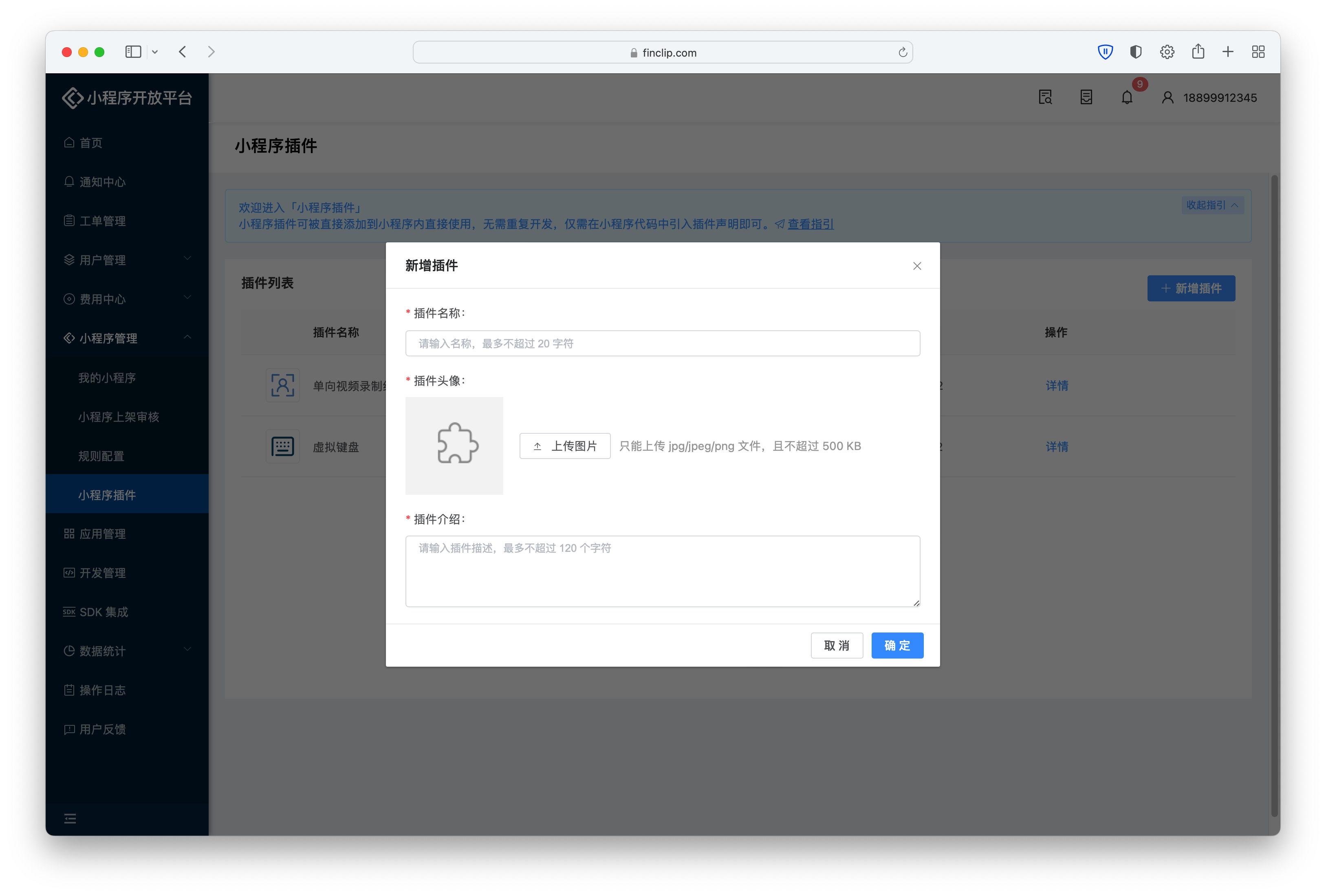Click the 确定 confirm button

(897, 645)
